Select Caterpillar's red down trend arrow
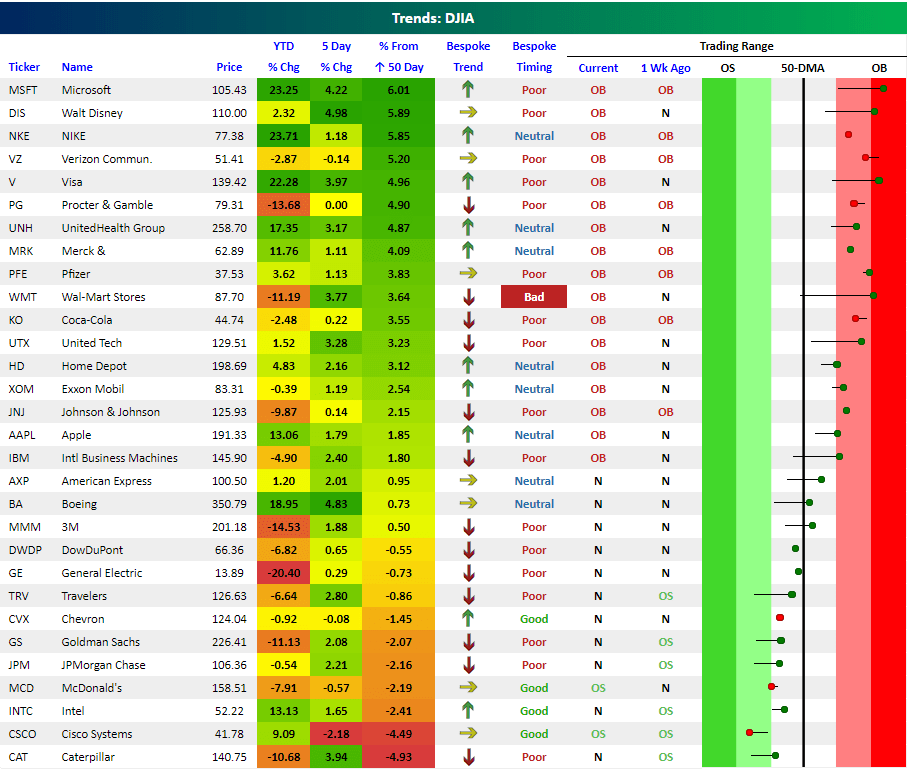Image resolution: width=907 pixels, height=775 pixels. pyautogui.click(x=468, y=757)
